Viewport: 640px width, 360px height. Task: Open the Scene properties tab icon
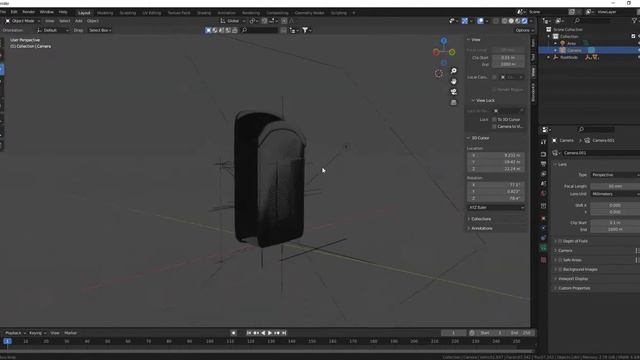[x=543, y=184]
